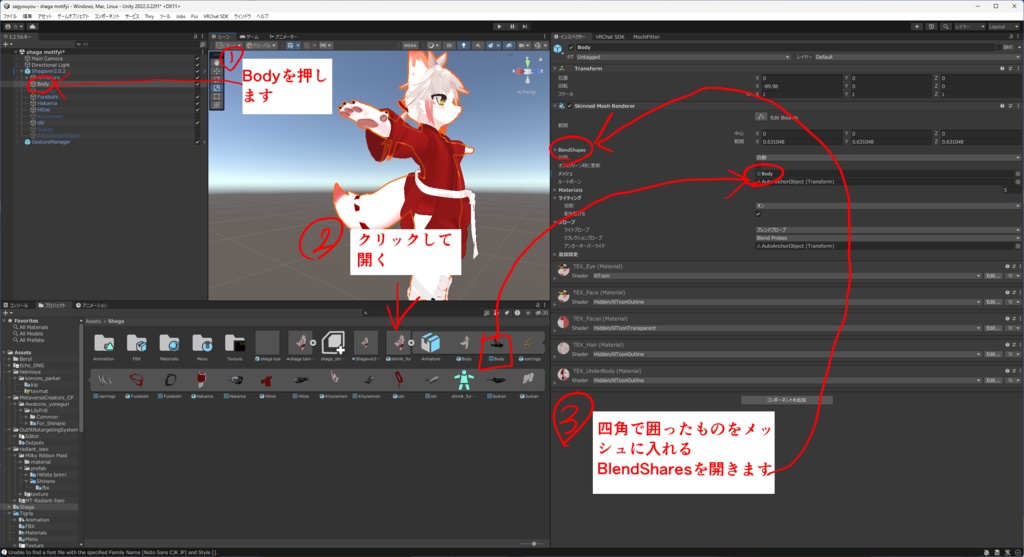Select Hakama object in hierarchy
The width and height of the screenshot is (1024, 557).
tap(47, 103)
